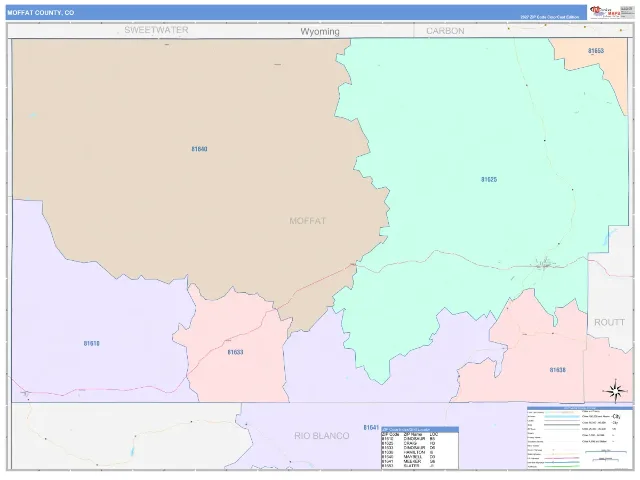
Task: Click the MEEKER row in ZIP index table
Action: [420, 461]
